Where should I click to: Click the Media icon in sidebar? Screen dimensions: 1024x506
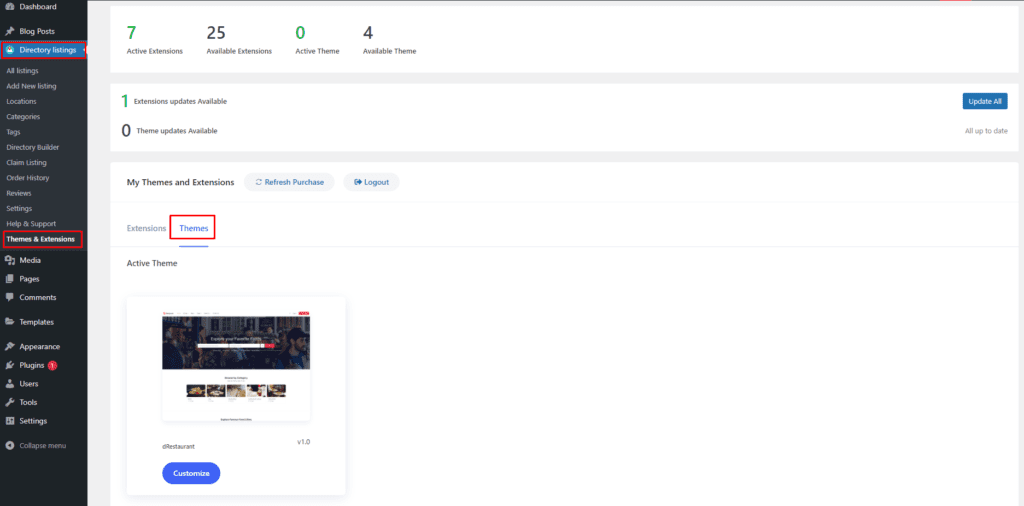click(x=10, y=260)
